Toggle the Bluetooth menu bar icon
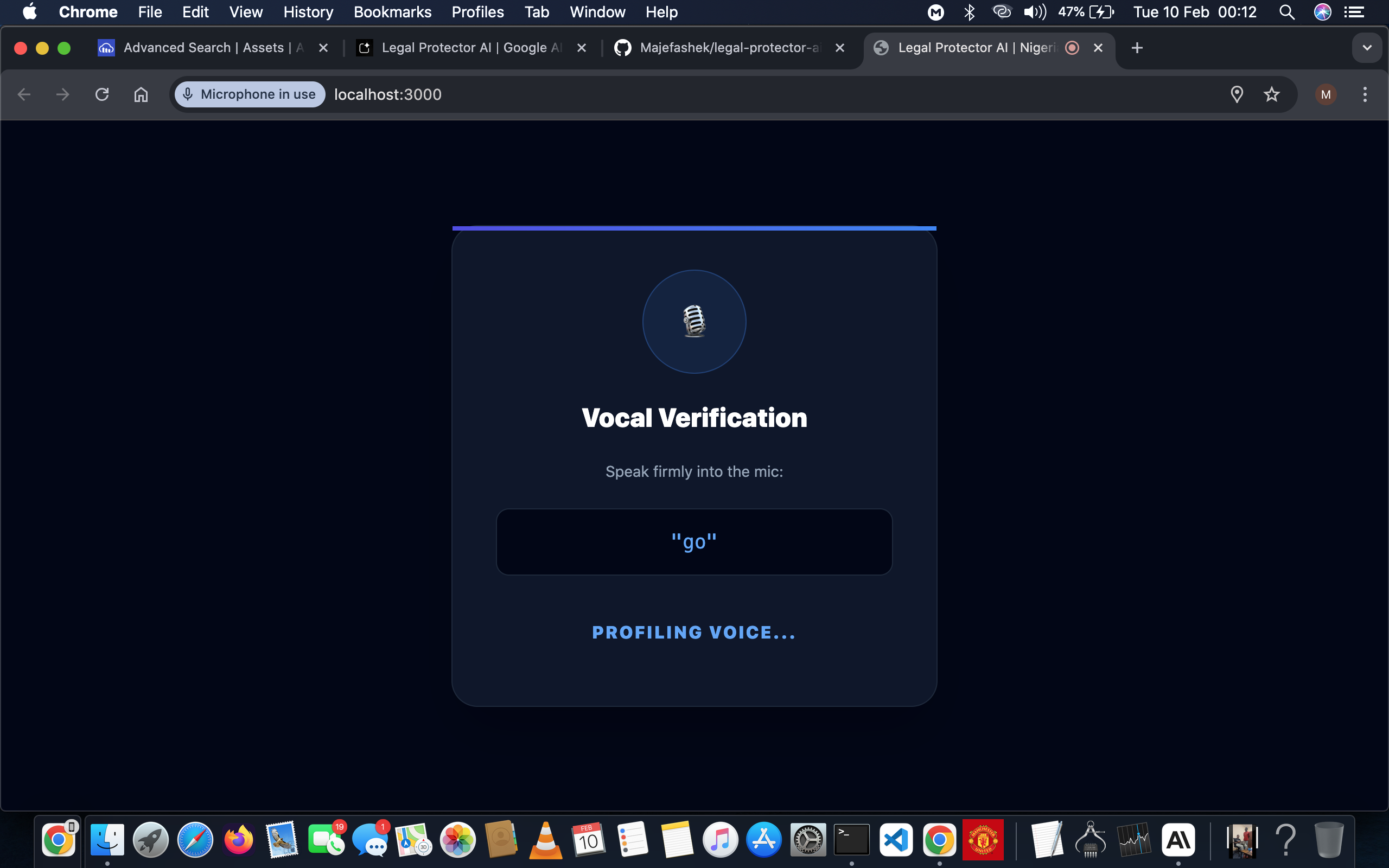 (x=969, y=12)
